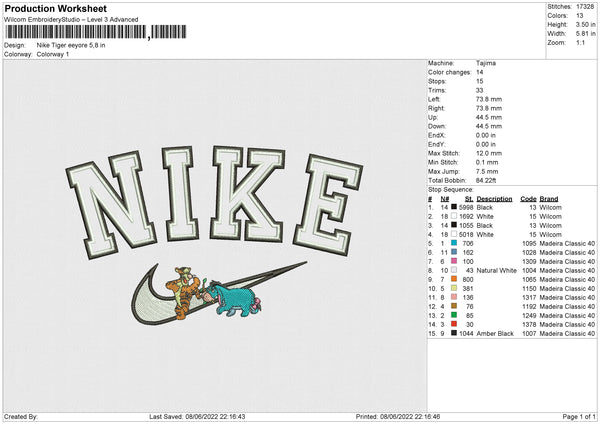Screen dimensions: 600x424
Task: Click the Brand column header
Action: [549, 199]
